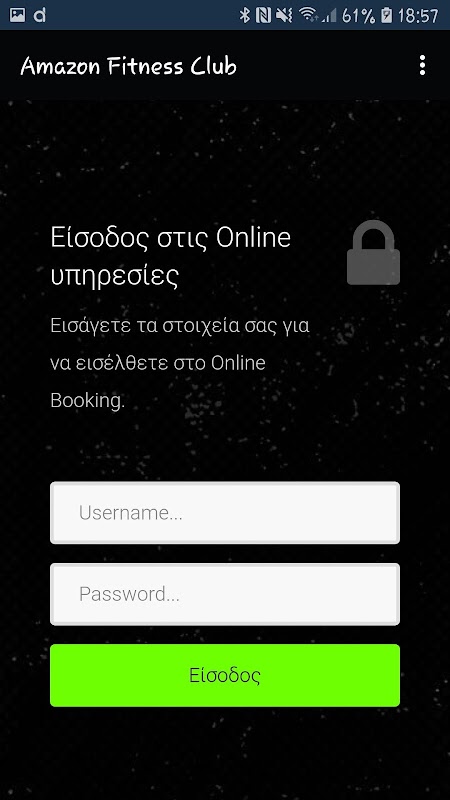The image size is (450, 800).
Task: Tap the 18:57 clock in status bar
Action: click(418, 16)
